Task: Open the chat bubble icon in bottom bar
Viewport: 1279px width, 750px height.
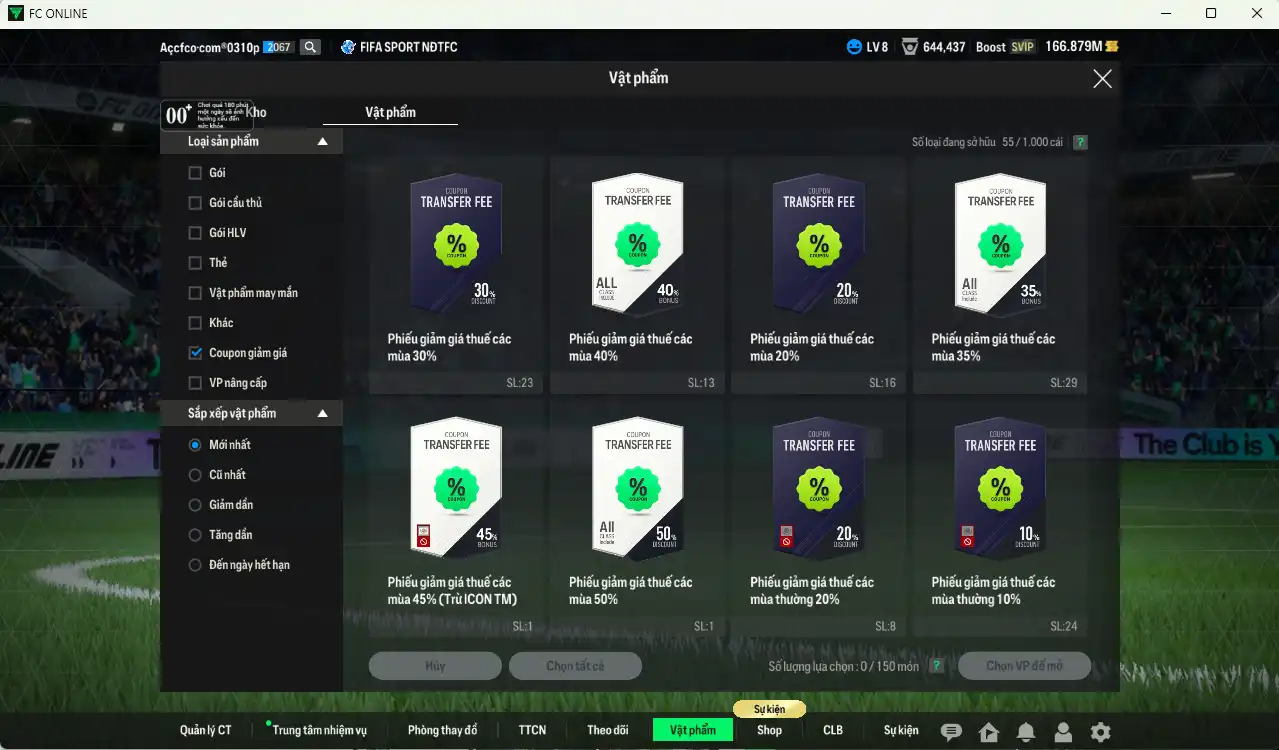Action: pyautogui.click(x=951, y=732)
